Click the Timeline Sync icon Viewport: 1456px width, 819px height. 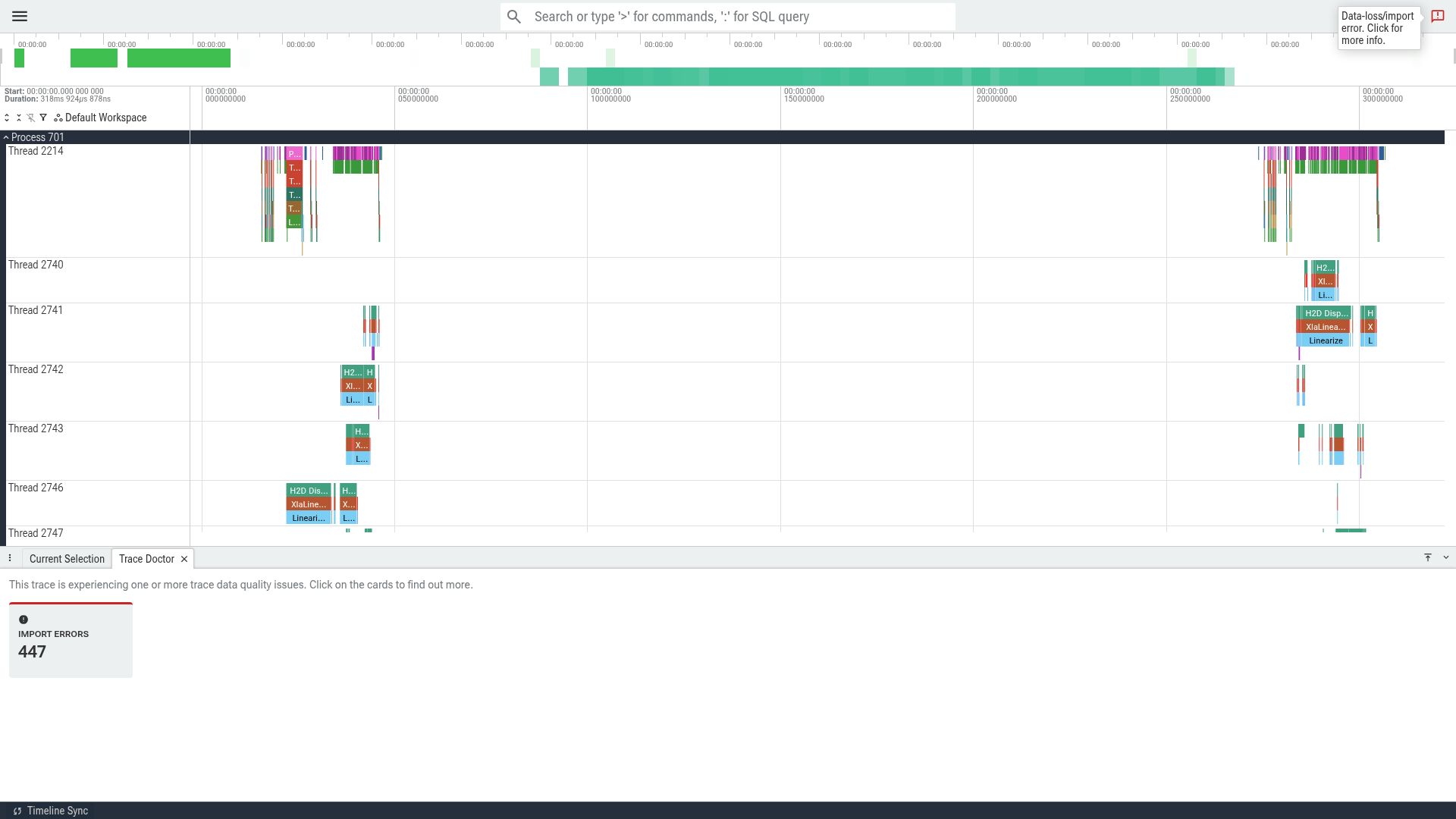click(x=17, y=811)
